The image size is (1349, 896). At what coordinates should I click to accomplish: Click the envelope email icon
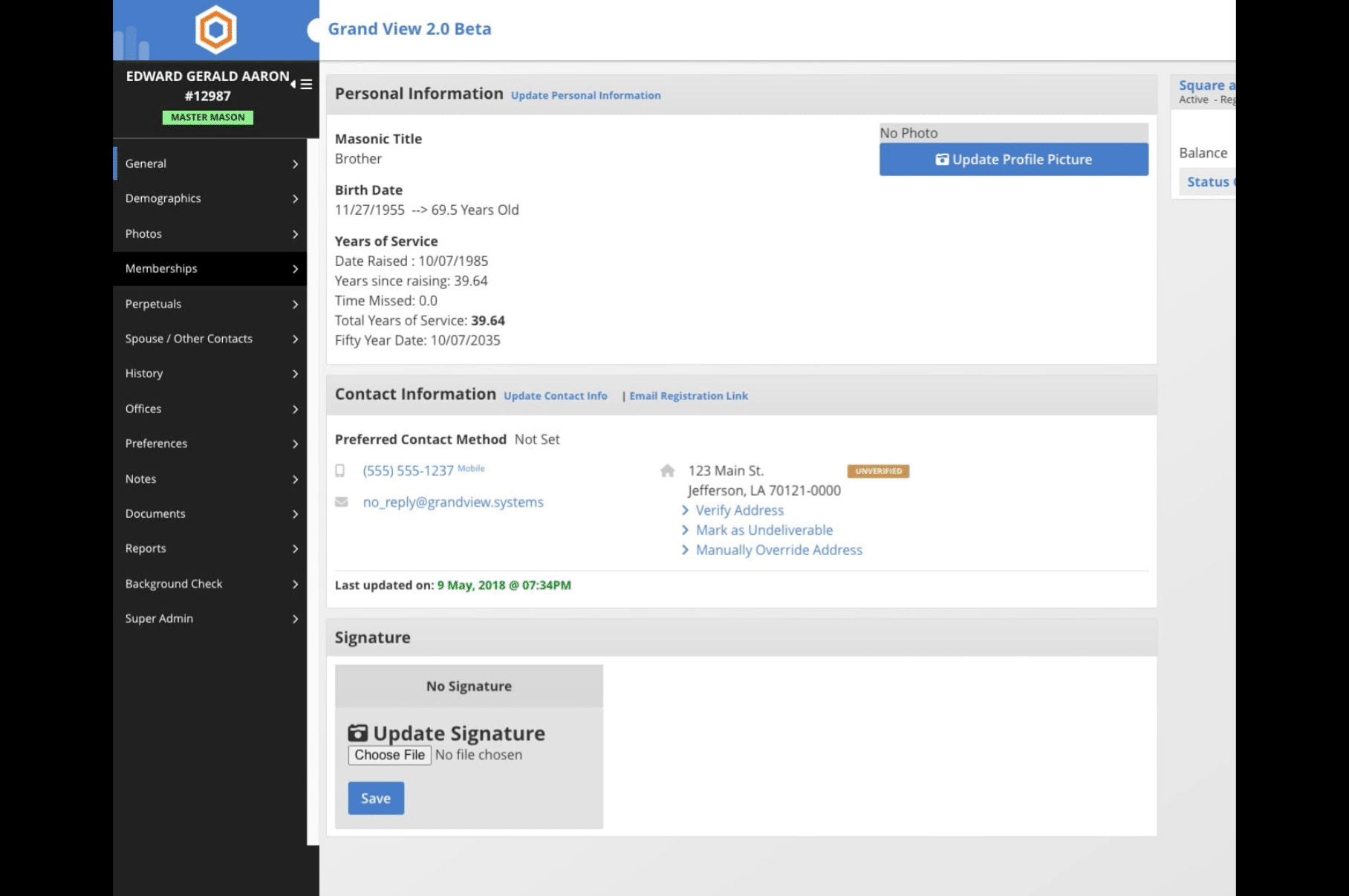342,501
